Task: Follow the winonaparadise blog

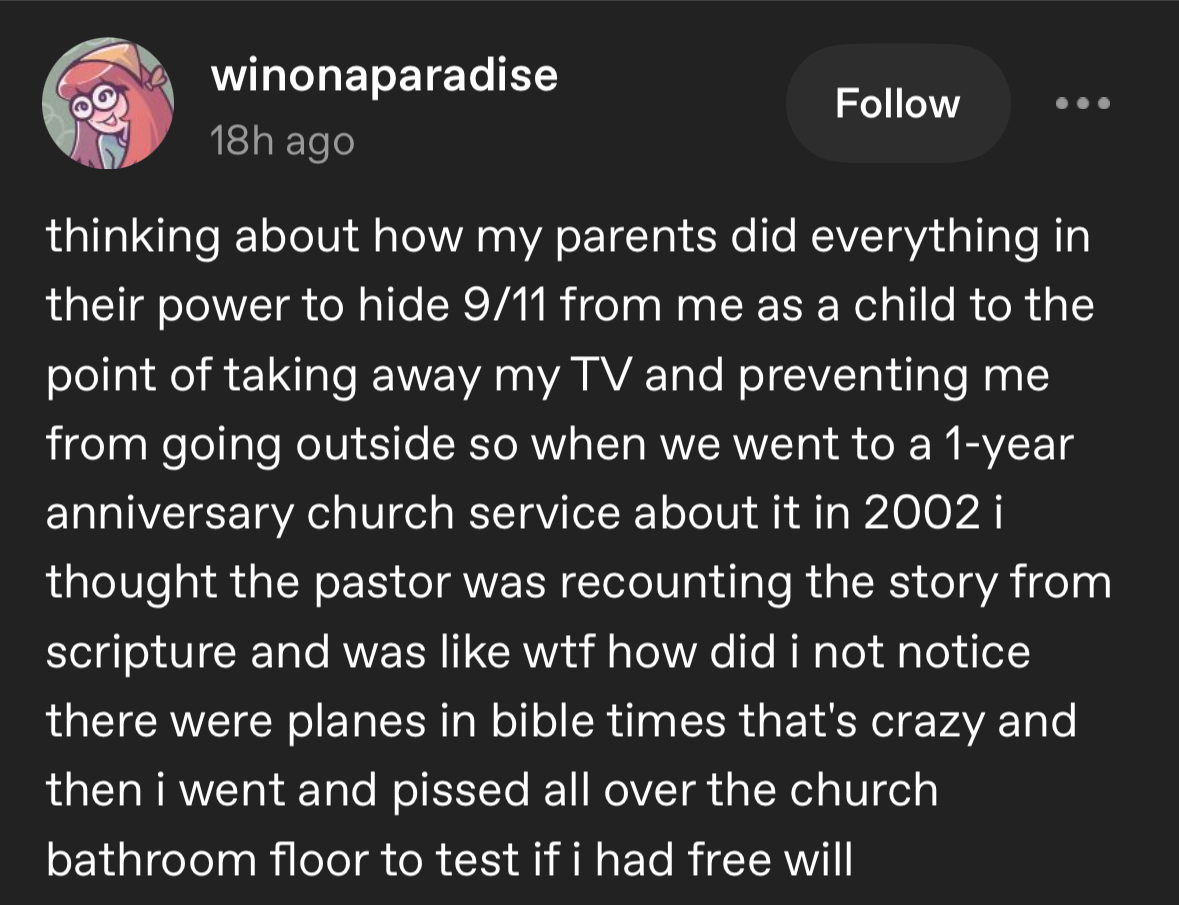Action: point(898,103)
